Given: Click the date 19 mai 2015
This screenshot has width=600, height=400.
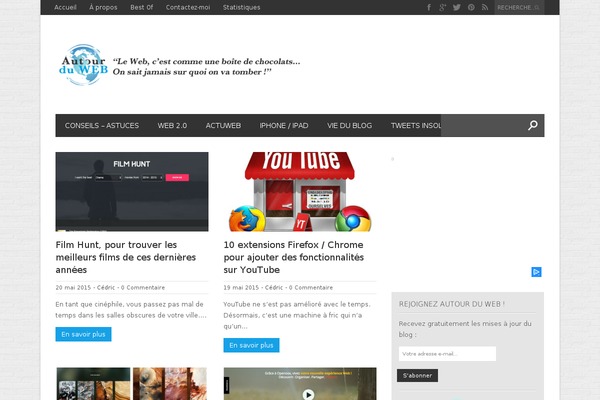Looking at the screenshot, I should coord(241,287).
